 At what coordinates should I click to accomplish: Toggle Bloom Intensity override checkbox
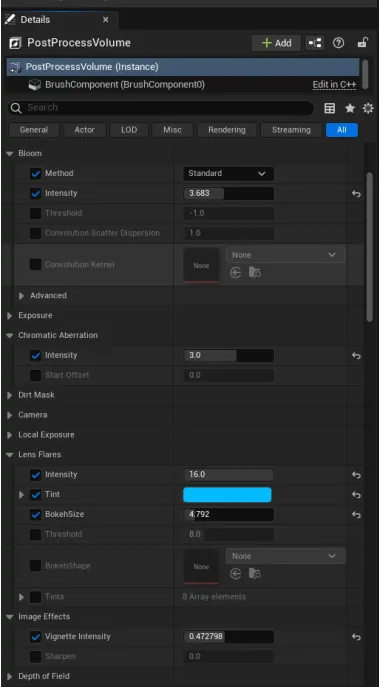[36, 194]
